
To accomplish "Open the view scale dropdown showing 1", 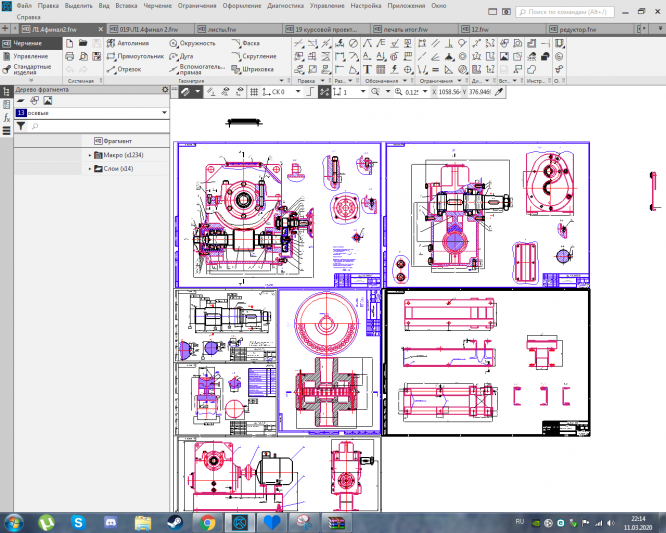I will click(x=363, y=92).
